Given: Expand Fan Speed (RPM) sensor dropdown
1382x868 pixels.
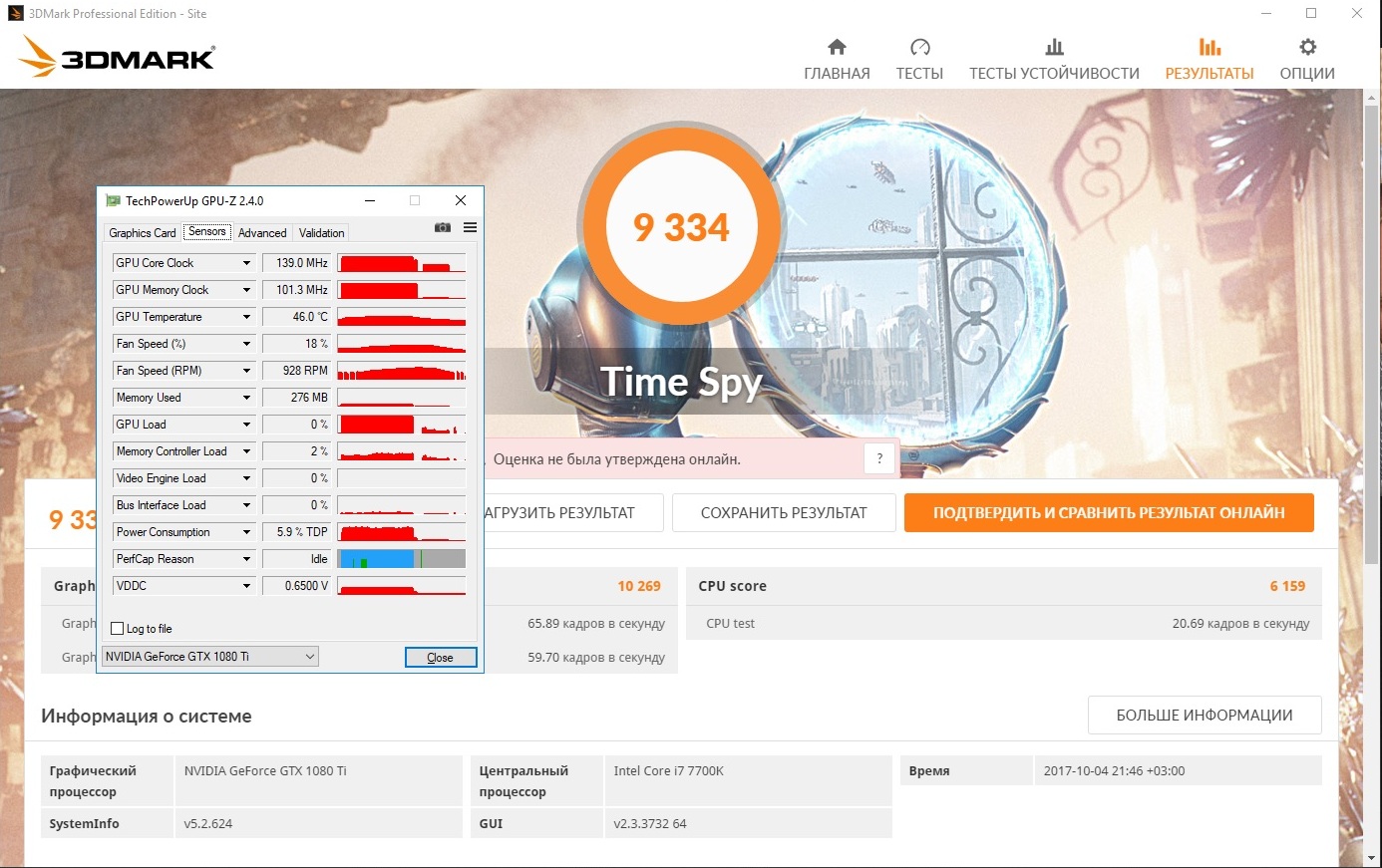Looking at the screenshot, I should pyautogui.click(x=246, y=371).
